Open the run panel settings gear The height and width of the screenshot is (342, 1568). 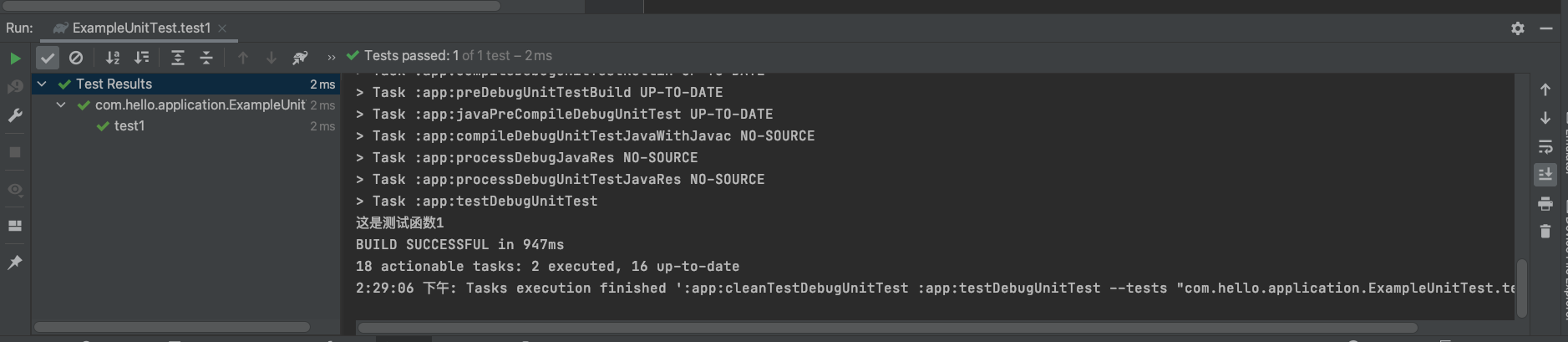pos(1518,28)
